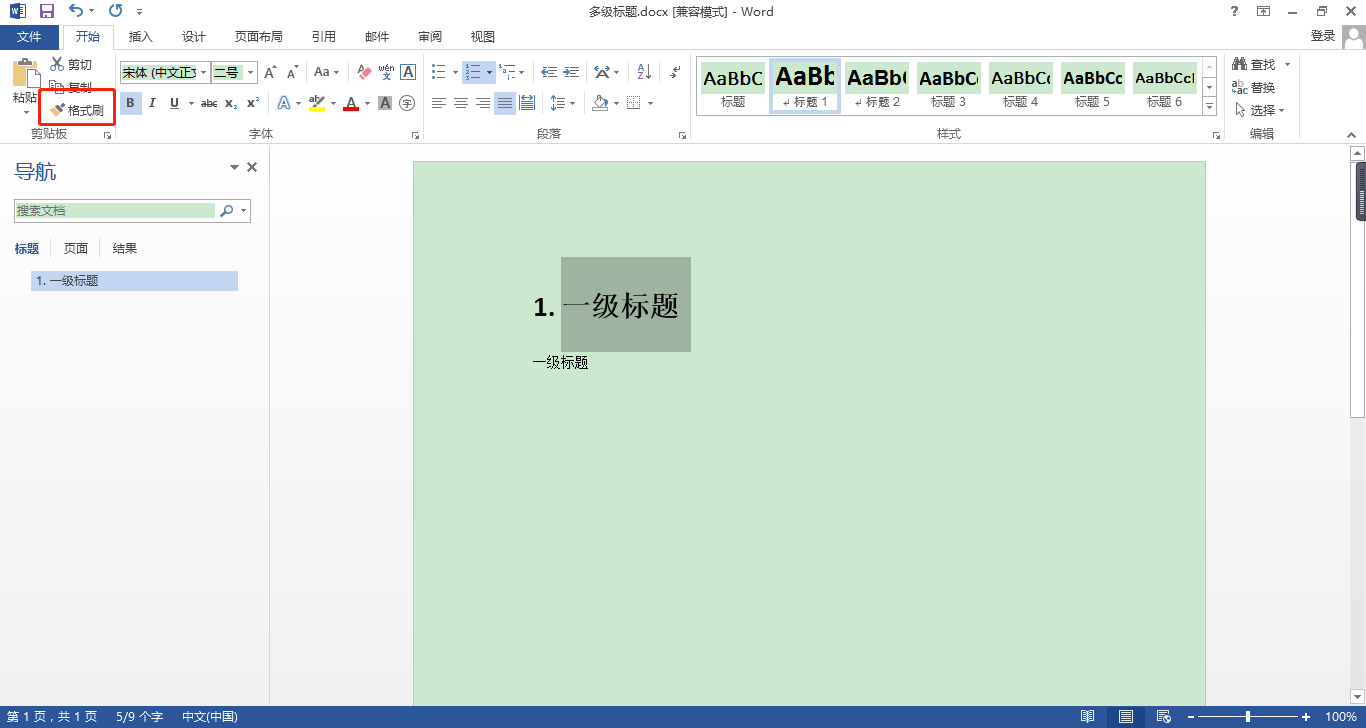Click the Format Painter (格式刷) button
This screenshot has width=1366, height=728.
[x=78, y=110]
